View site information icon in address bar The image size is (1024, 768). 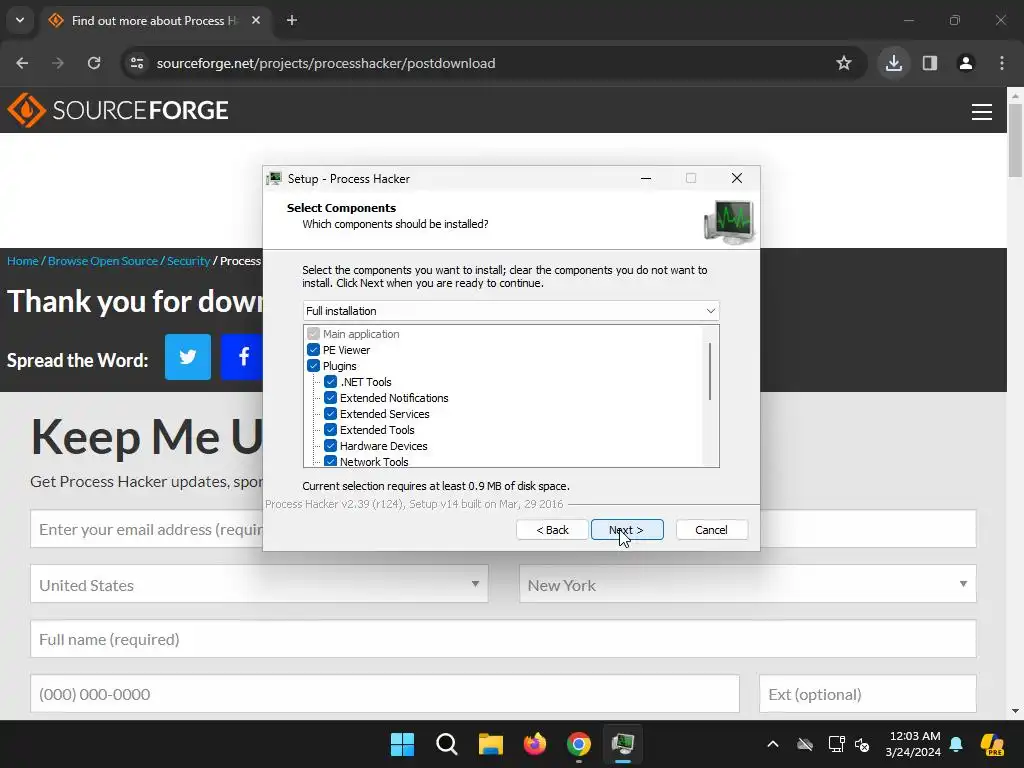pos(137,63)
